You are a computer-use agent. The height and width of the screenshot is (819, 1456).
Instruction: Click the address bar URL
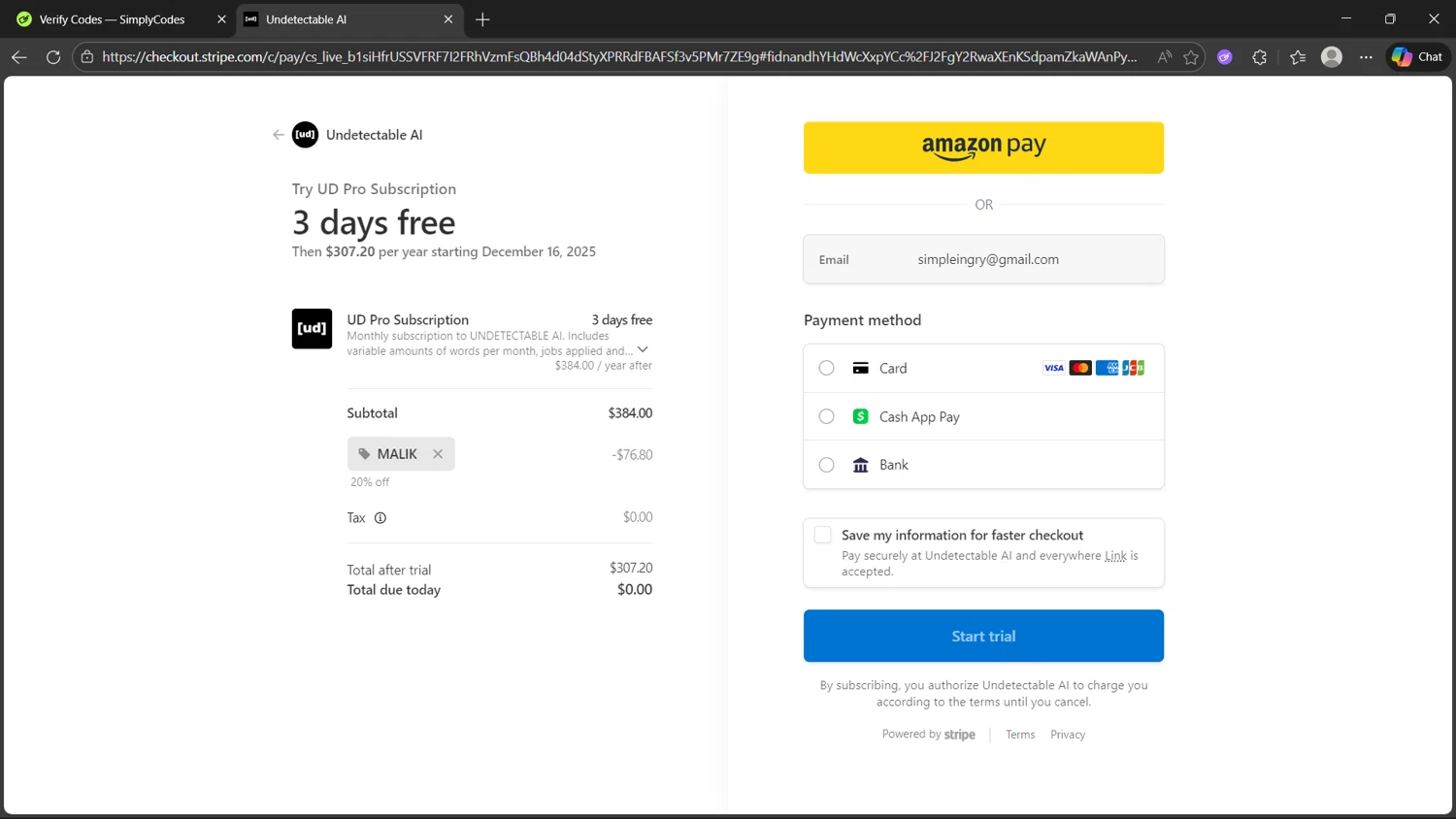click(x=619, y=57)
